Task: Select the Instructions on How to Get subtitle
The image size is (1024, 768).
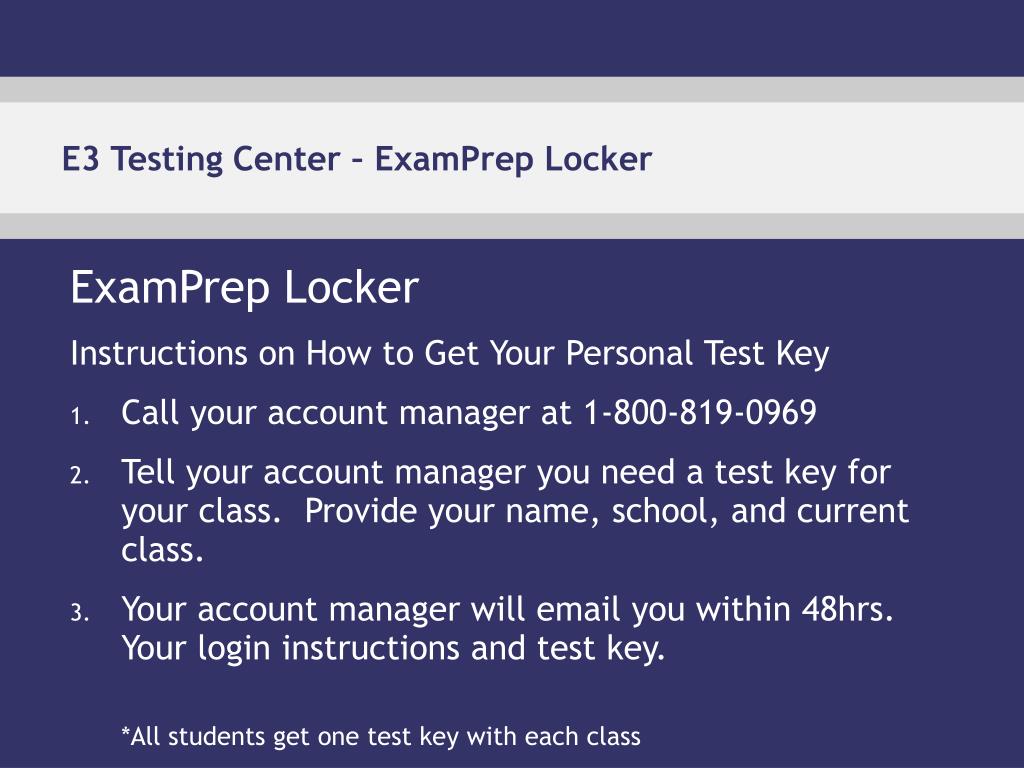Action: point(450,353)
